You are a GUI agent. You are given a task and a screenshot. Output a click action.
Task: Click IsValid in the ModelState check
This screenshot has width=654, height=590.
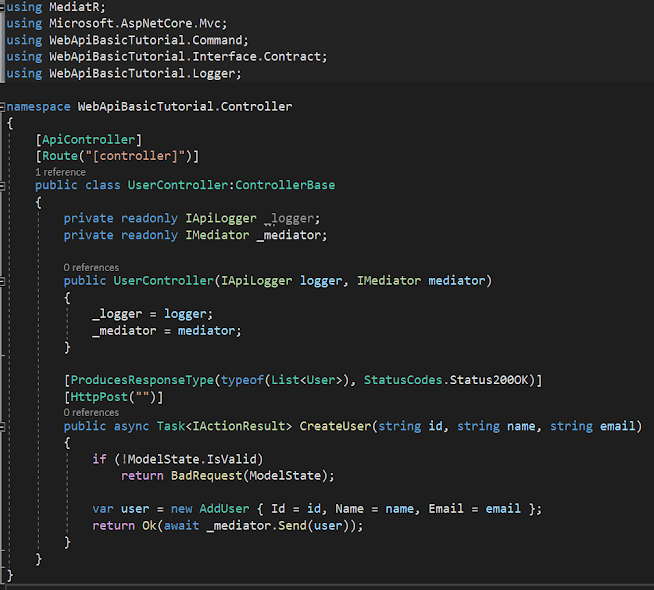click(231, 459)
